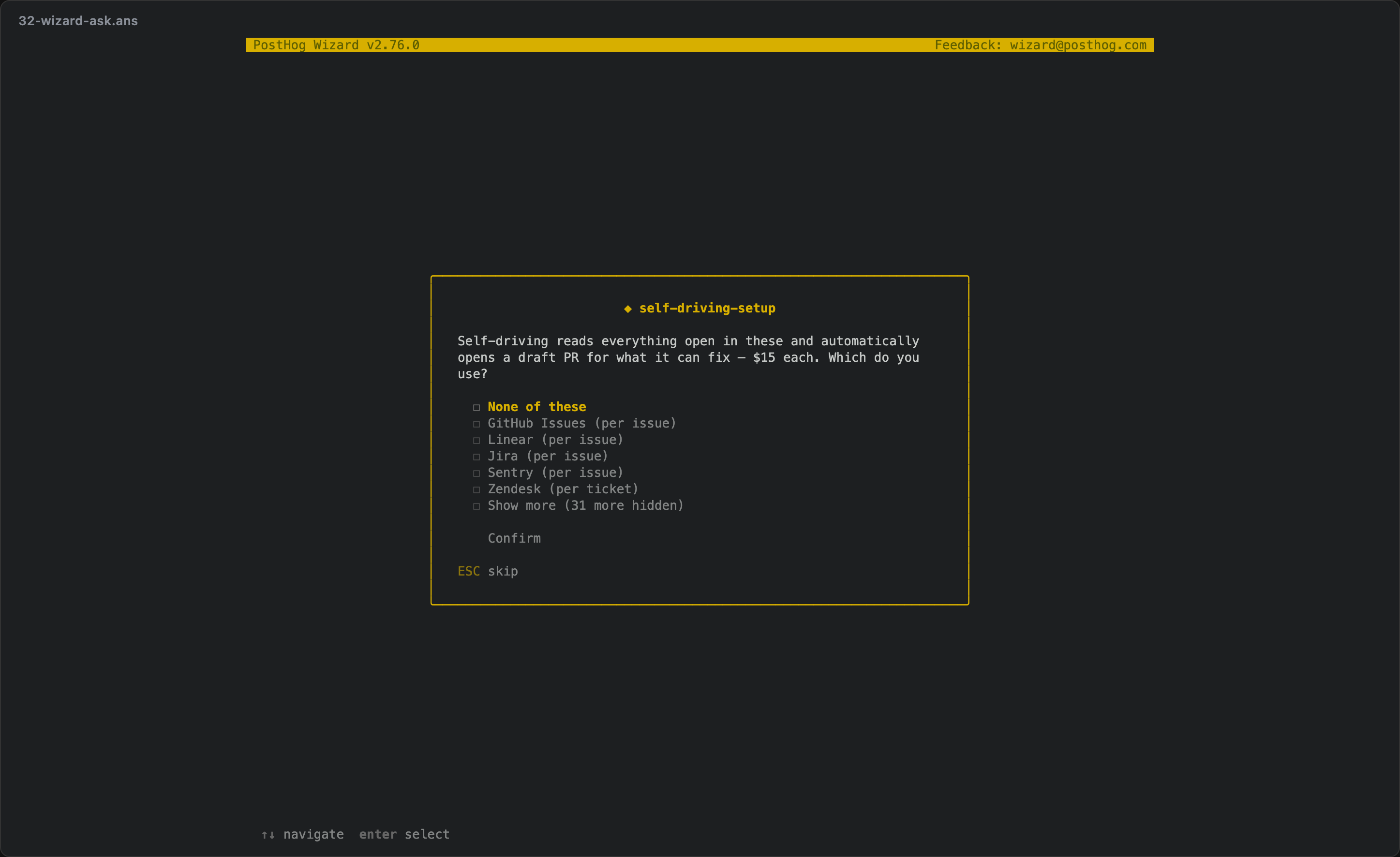Click the Confirm option

point(514,538)
